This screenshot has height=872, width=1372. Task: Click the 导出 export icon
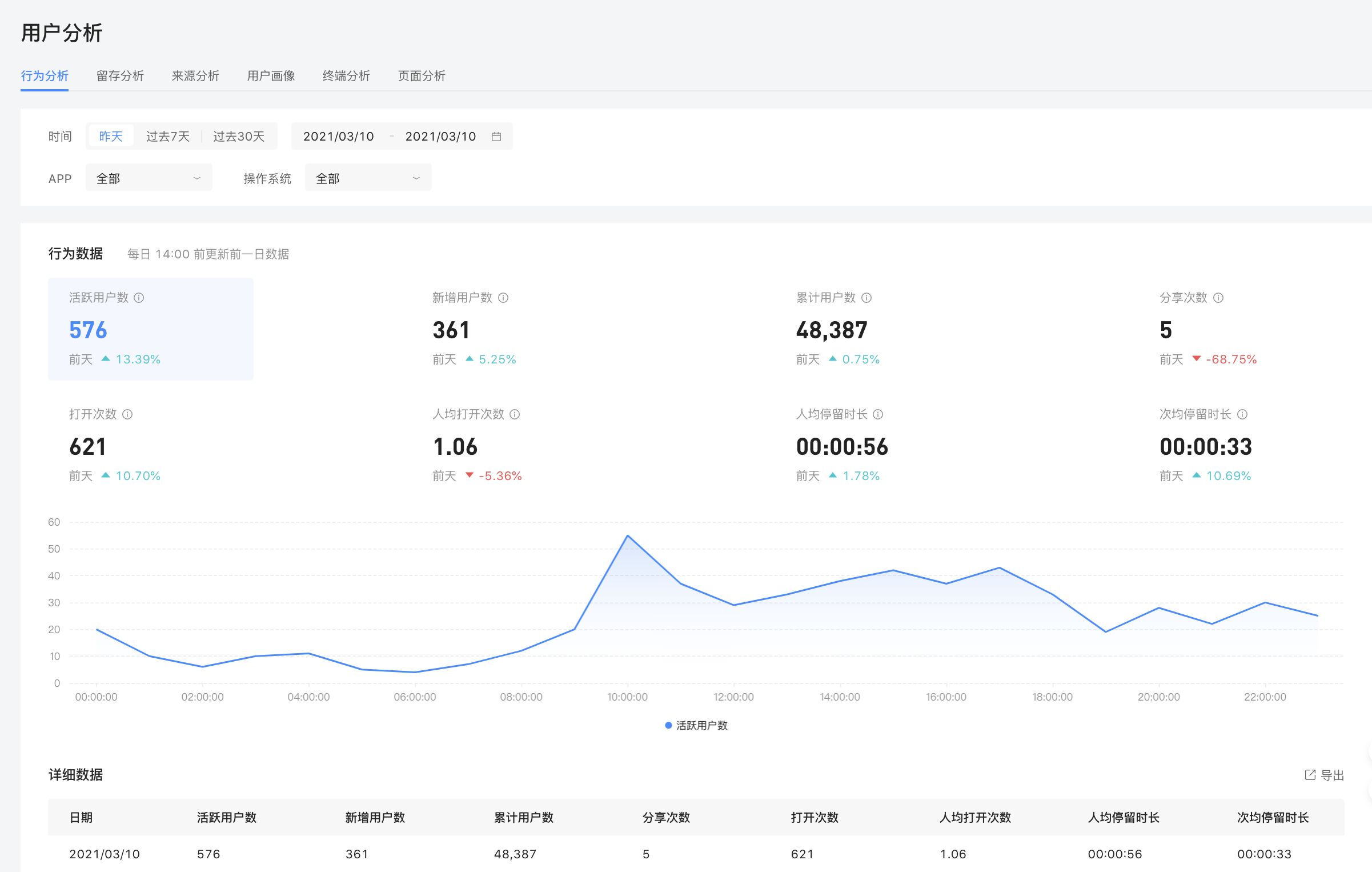(1310, 775)
